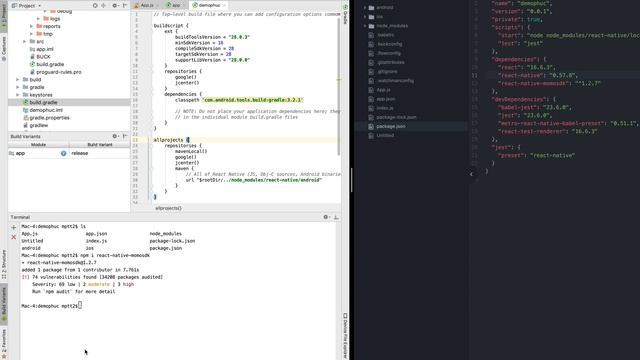Open app.iml in the project tree
640x360 pixels.
point(42,49)
